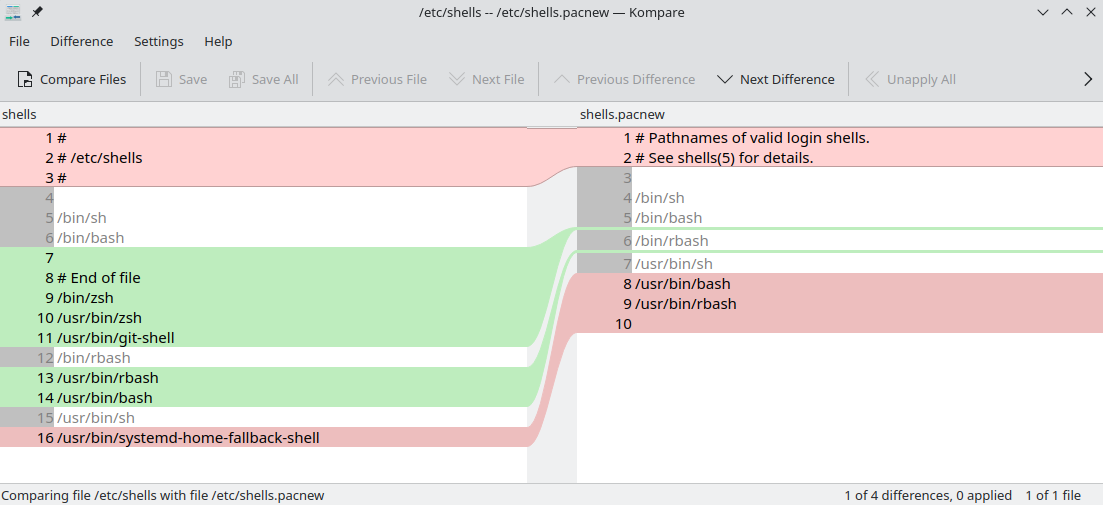Click the Kompare application icon in title bar
This screenshot has height=505, width=1103.
[13, 12]
